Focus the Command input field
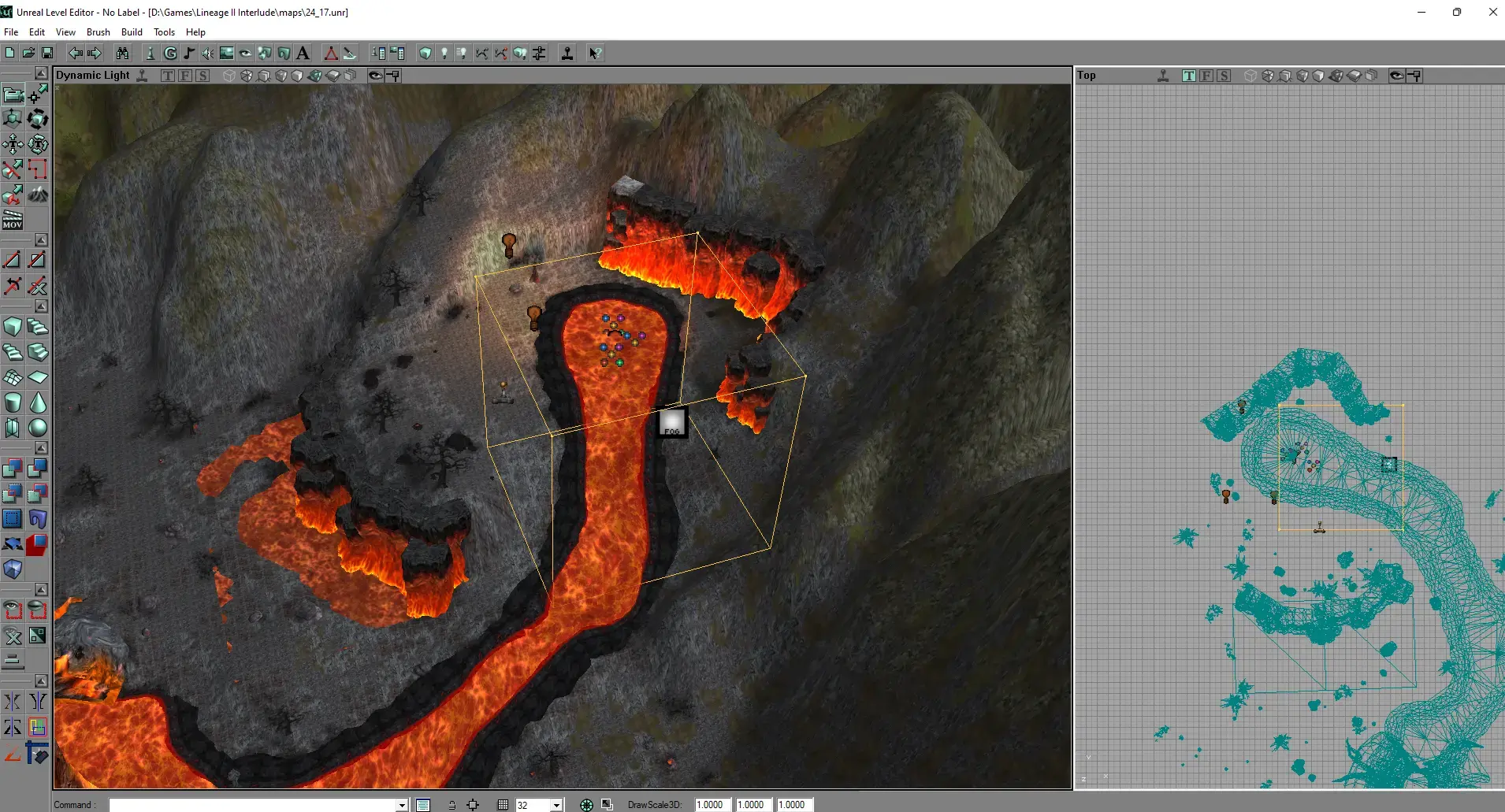 pyautogui.click(x=252, y=805)
